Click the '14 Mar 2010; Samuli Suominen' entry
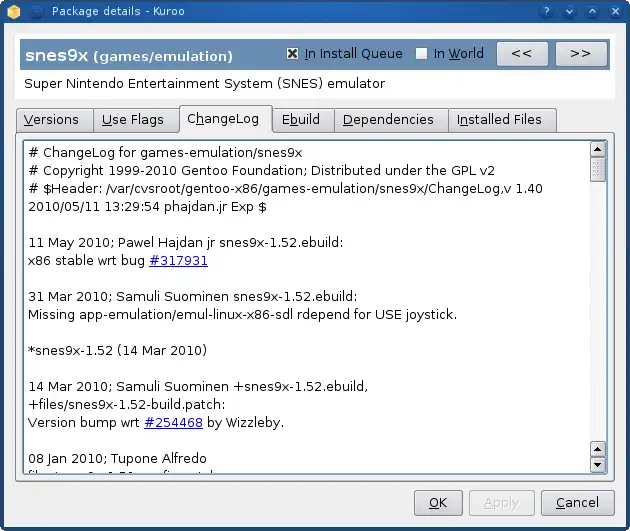This screenshot has height=531, width=630. point(198,386)
